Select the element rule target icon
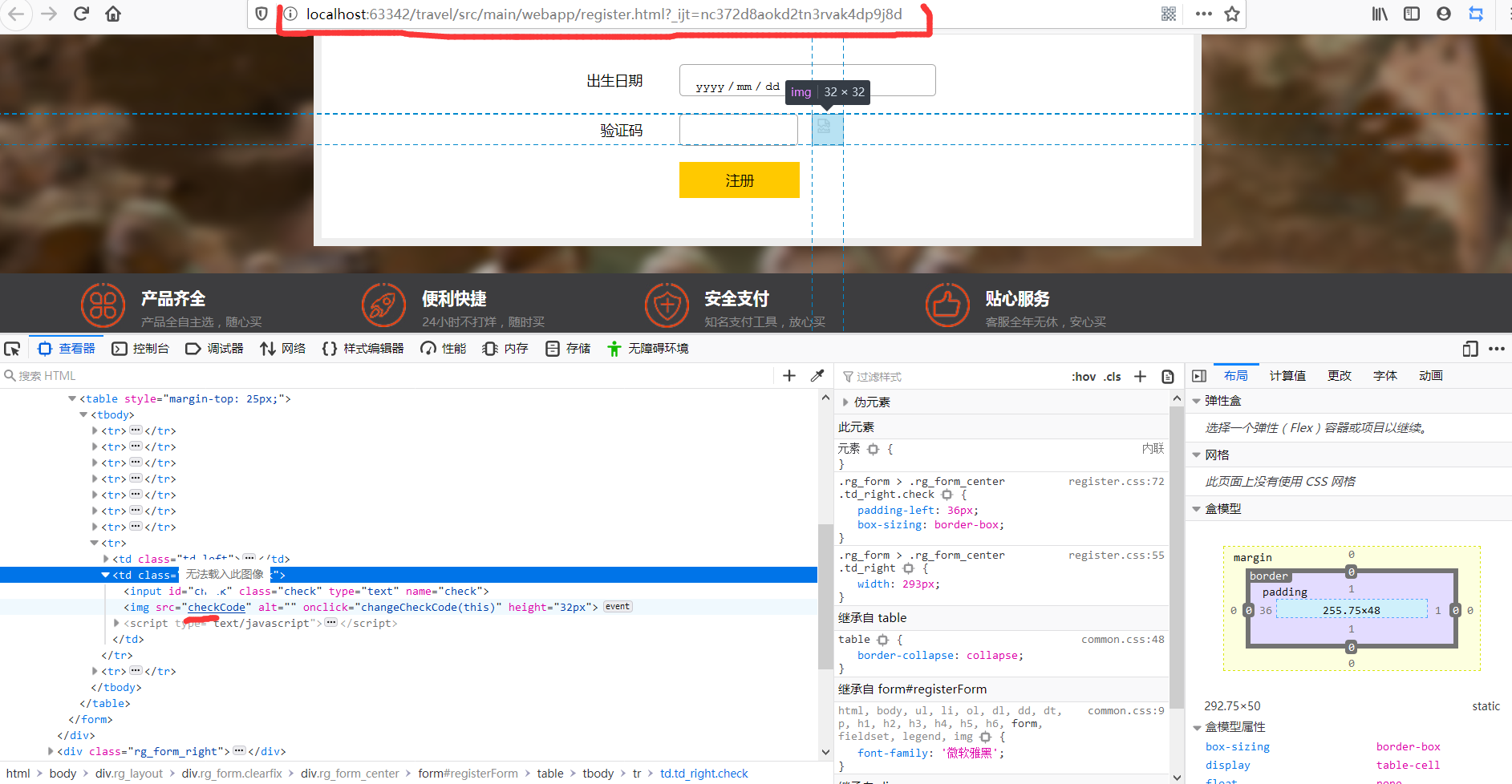Screen dimensions: 1512x784 pos(874,450)
